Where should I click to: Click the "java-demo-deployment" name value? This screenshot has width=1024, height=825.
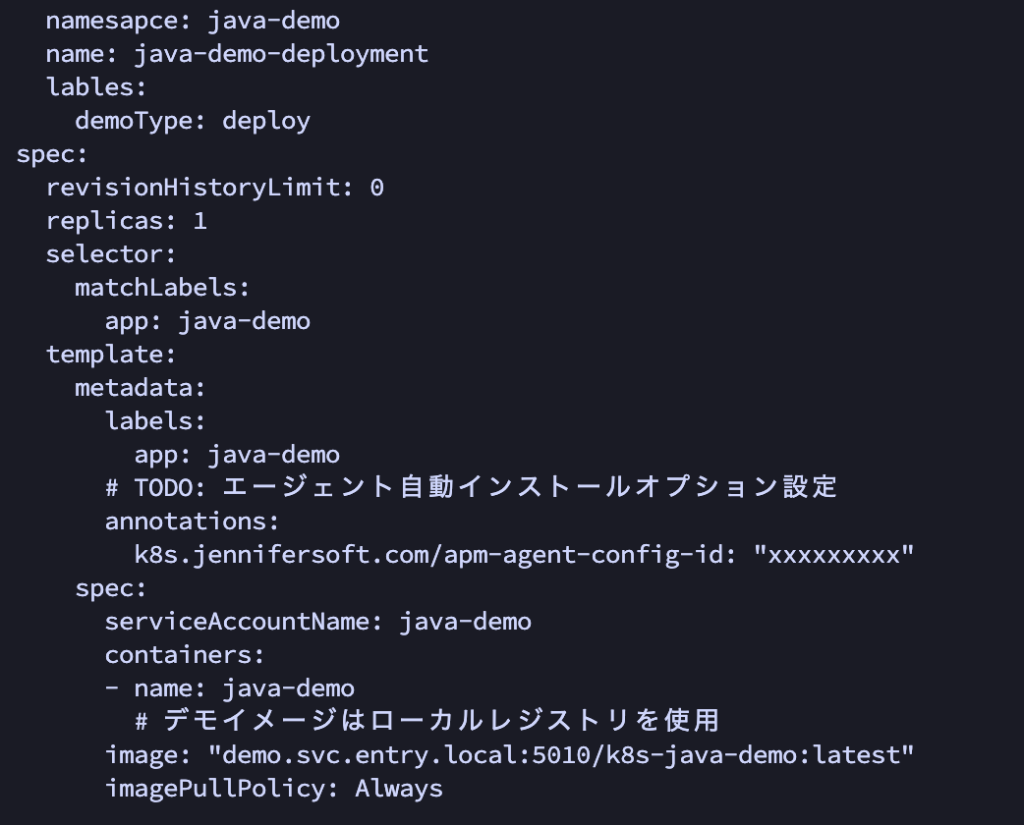281,54
